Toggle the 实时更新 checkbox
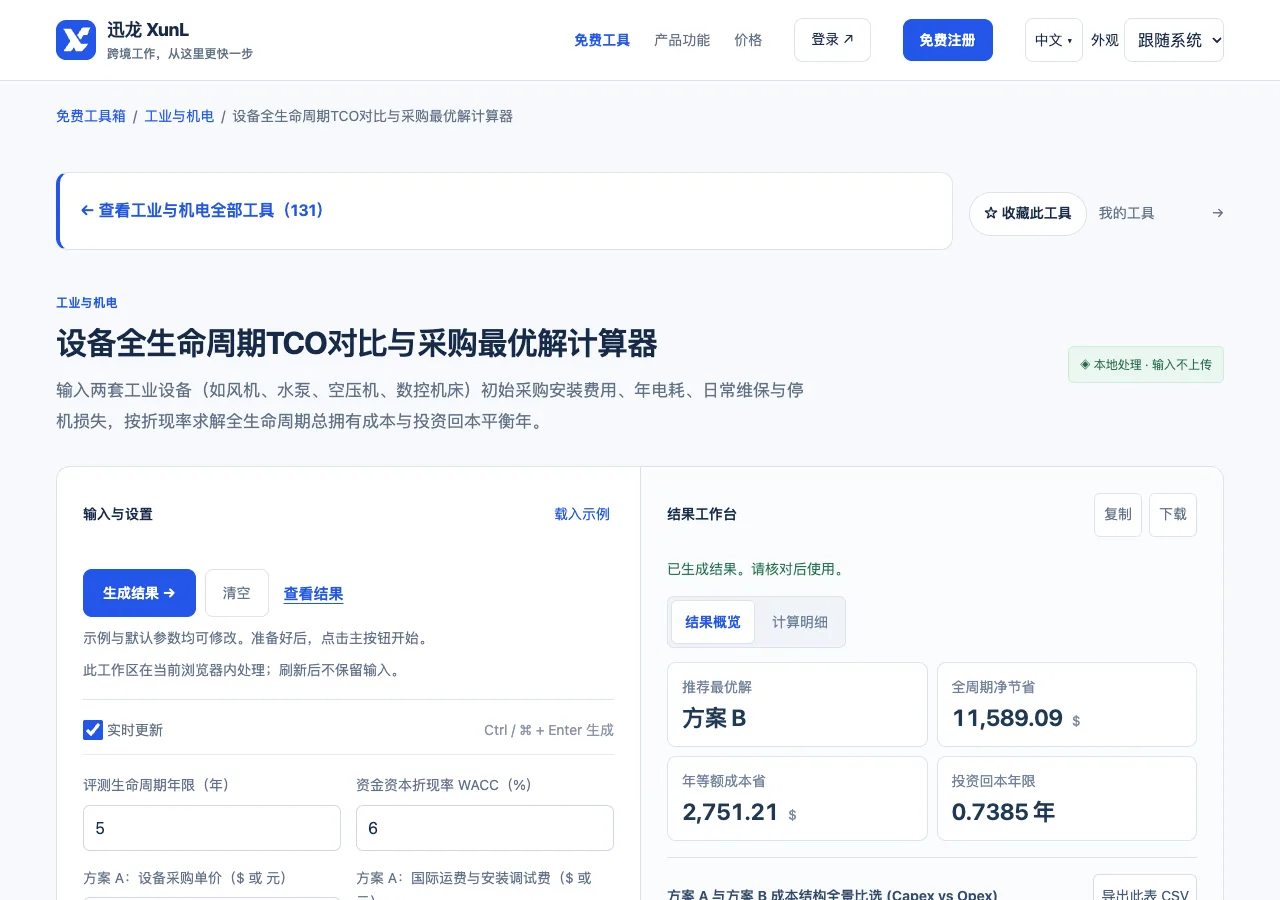Viewport: 1280px width, 900px height. (93, 730)
